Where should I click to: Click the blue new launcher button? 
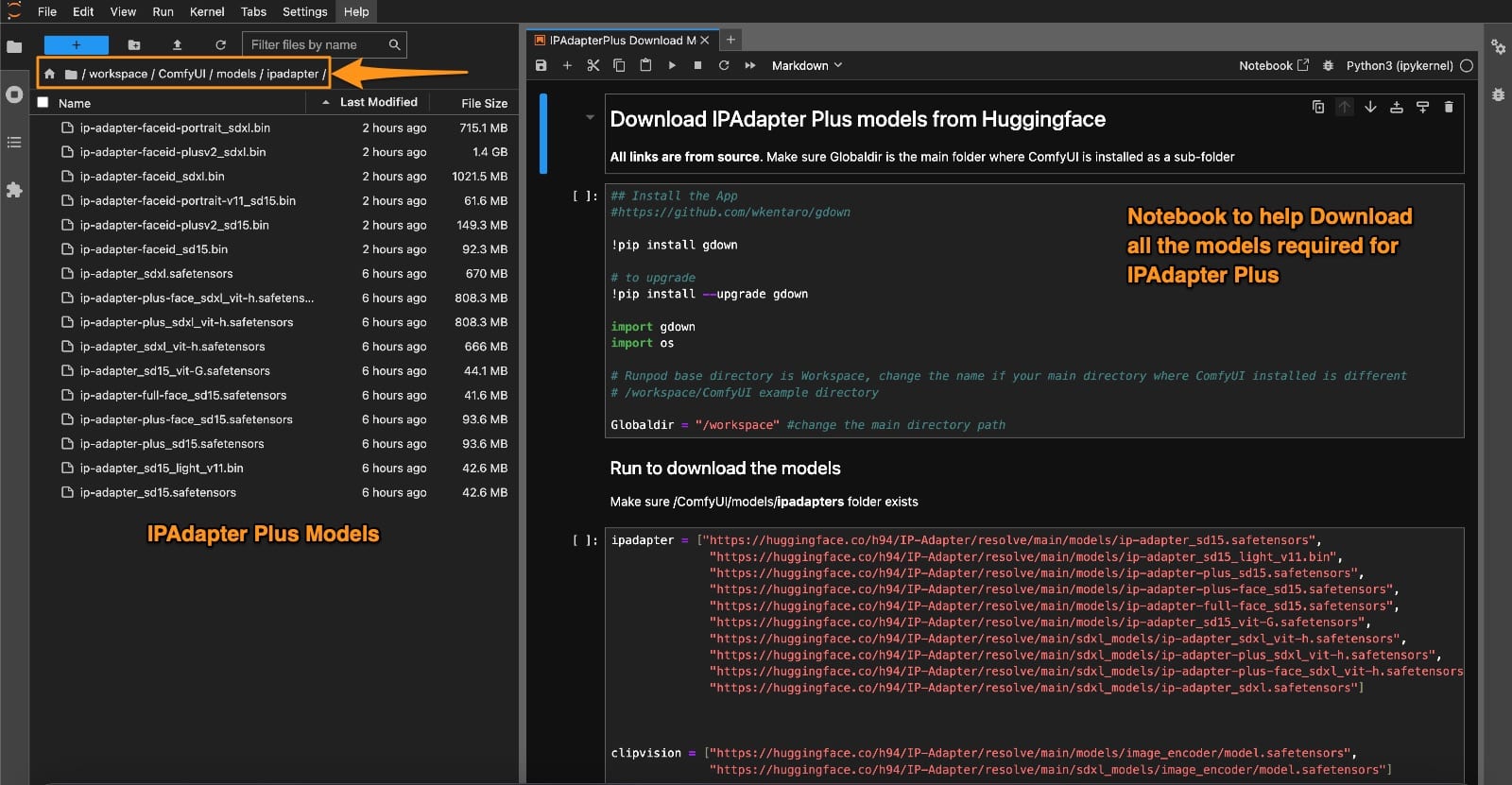(x=77, y=44)
